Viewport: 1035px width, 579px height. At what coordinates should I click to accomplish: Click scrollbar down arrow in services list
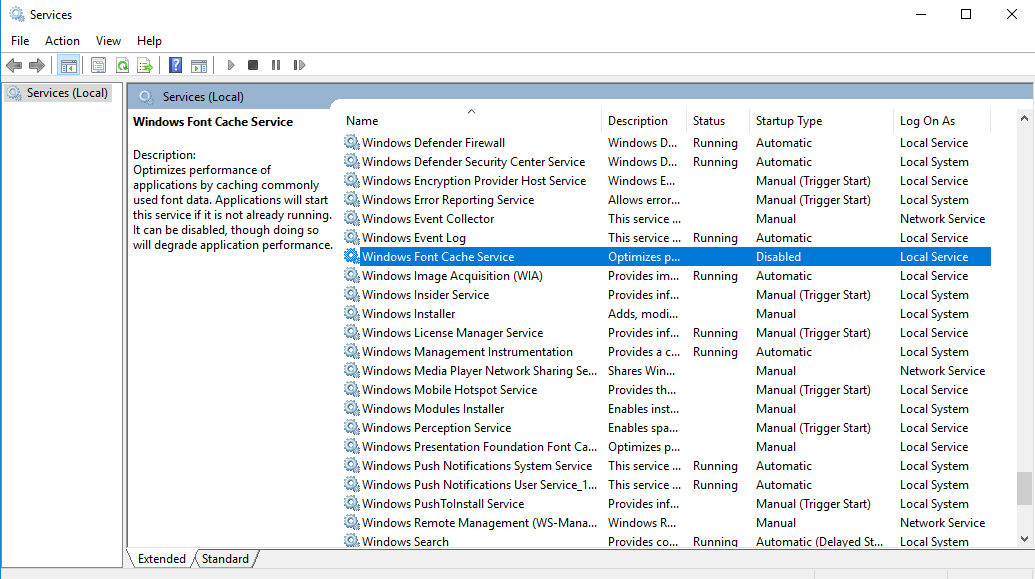pos(1024,539)
